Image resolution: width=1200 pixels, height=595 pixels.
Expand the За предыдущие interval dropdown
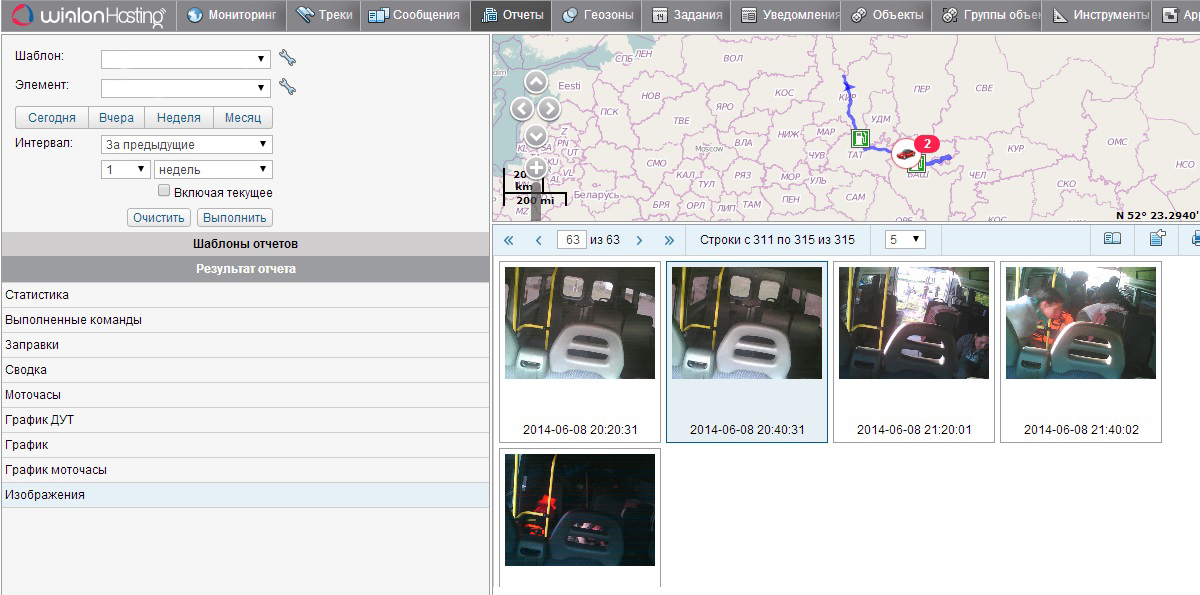click(186, 145)
